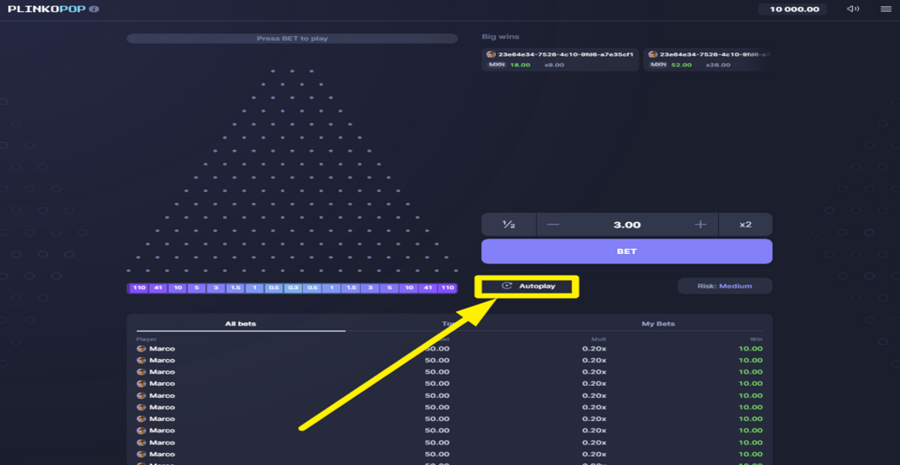Mute the game sound with speaker icon

853,9
